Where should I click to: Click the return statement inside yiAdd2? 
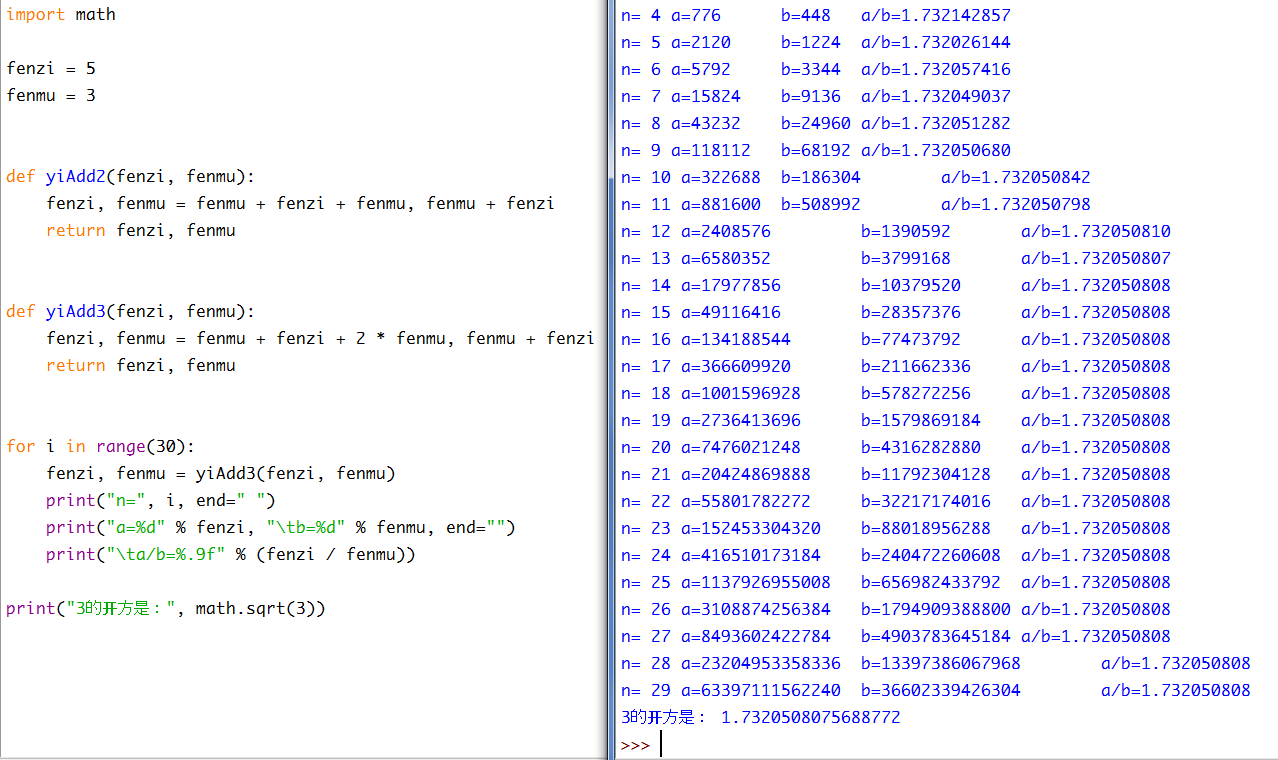[140, 231]
